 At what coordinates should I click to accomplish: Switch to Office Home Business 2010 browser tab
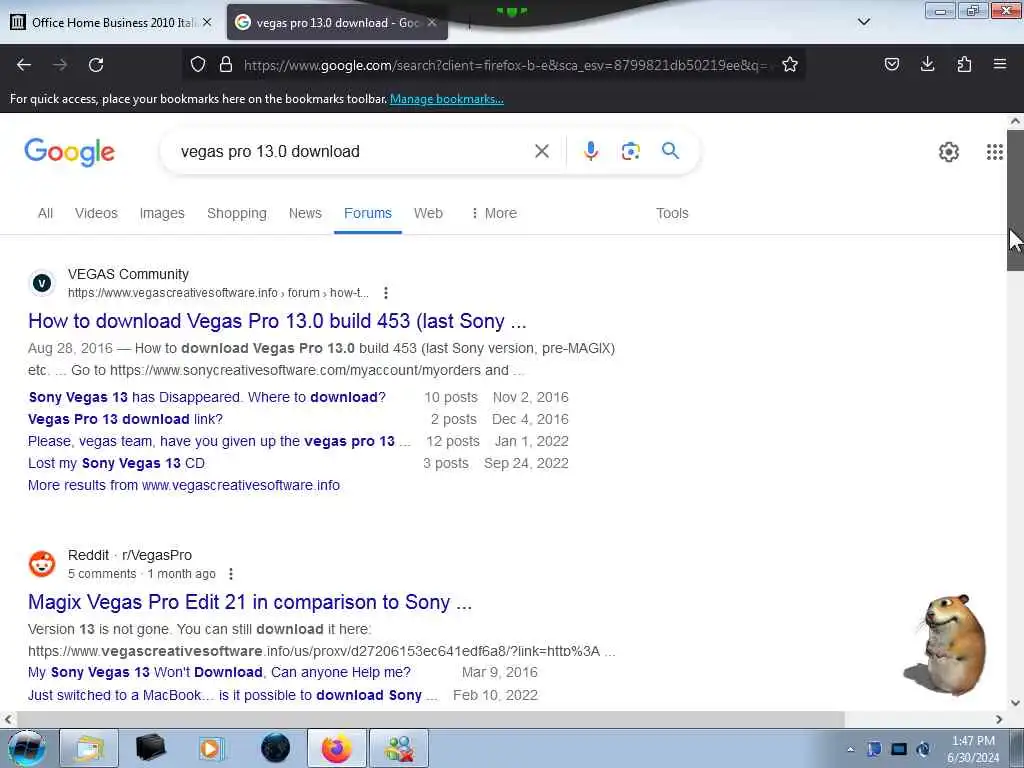[111, 22]
